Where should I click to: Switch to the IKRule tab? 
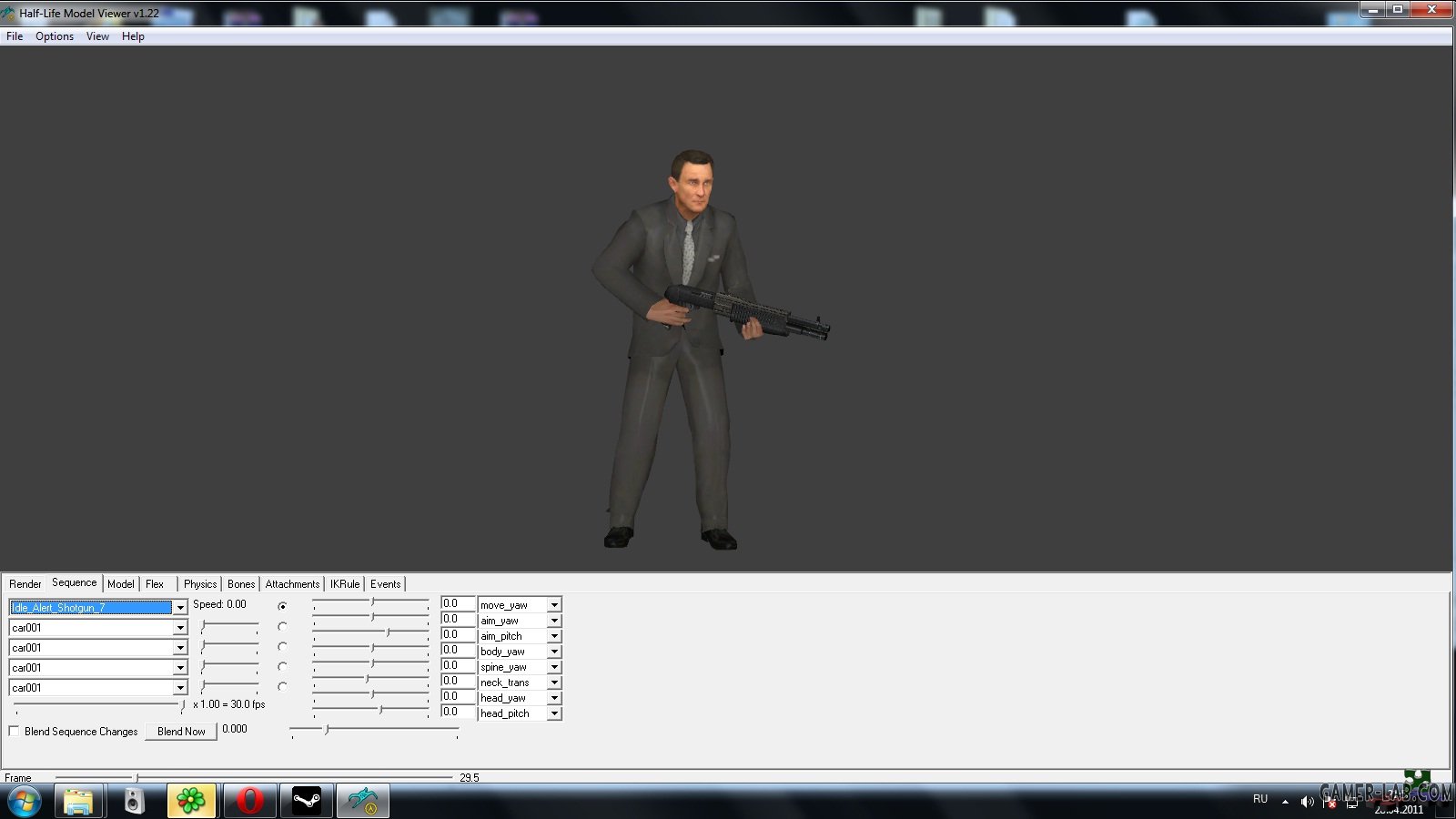(345, 584)
